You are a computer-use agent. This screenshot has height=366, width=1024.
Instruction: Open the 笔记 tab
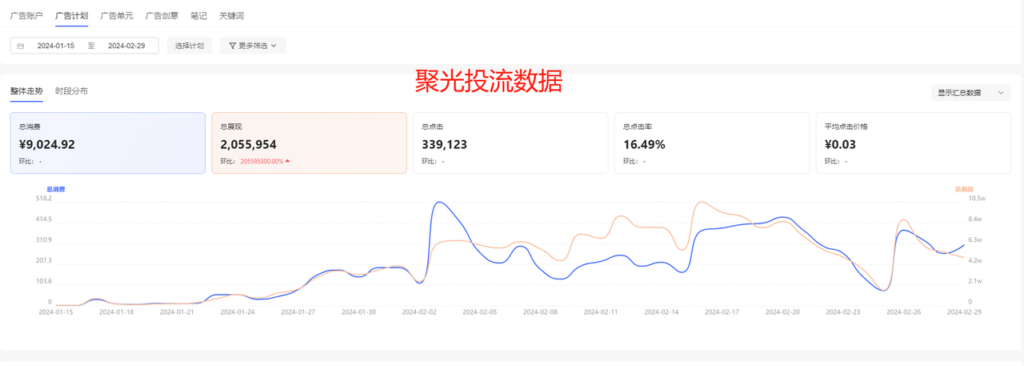click(x=198, y=15)
